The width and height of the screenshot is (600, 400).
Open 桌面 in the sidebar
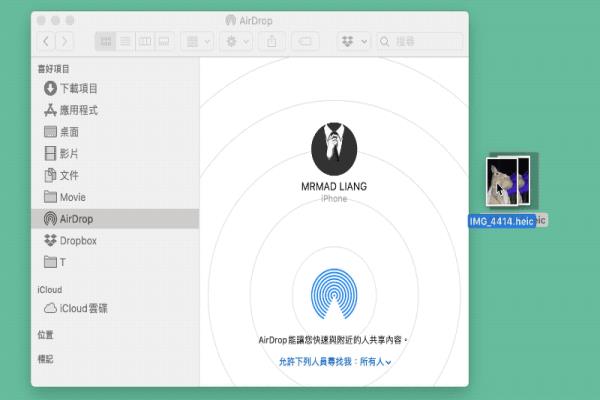point(115,132)
